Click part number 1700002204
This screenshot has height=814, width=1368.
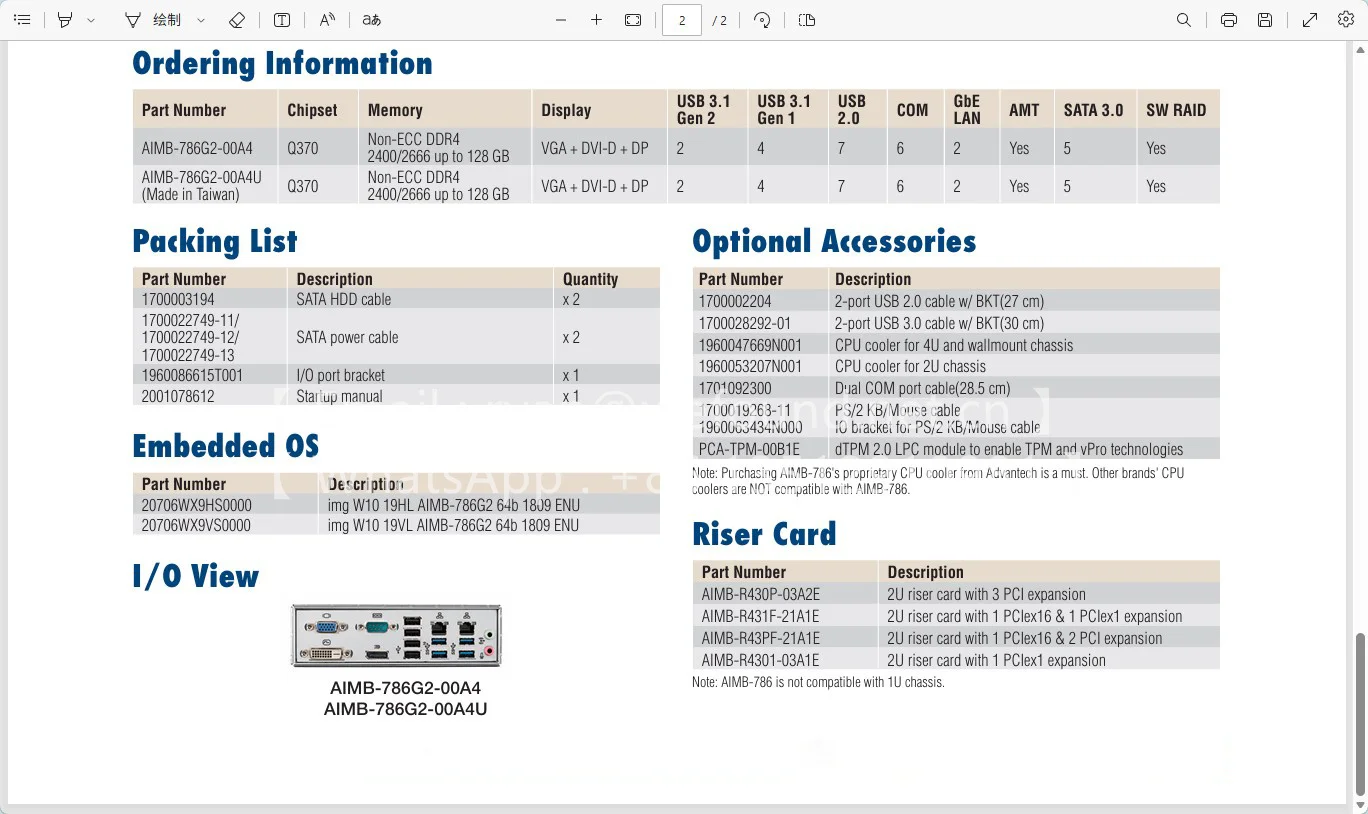coord(735,301)
